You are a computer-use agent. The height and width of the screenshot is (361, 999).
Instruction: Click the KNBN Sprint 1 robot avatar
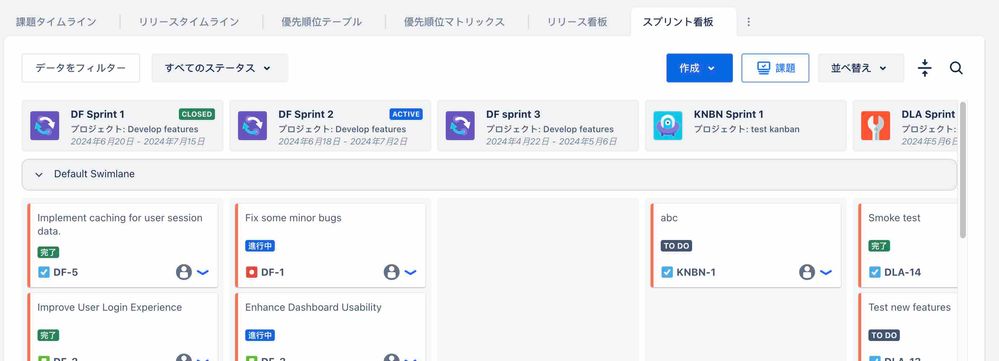coord(668,125)
